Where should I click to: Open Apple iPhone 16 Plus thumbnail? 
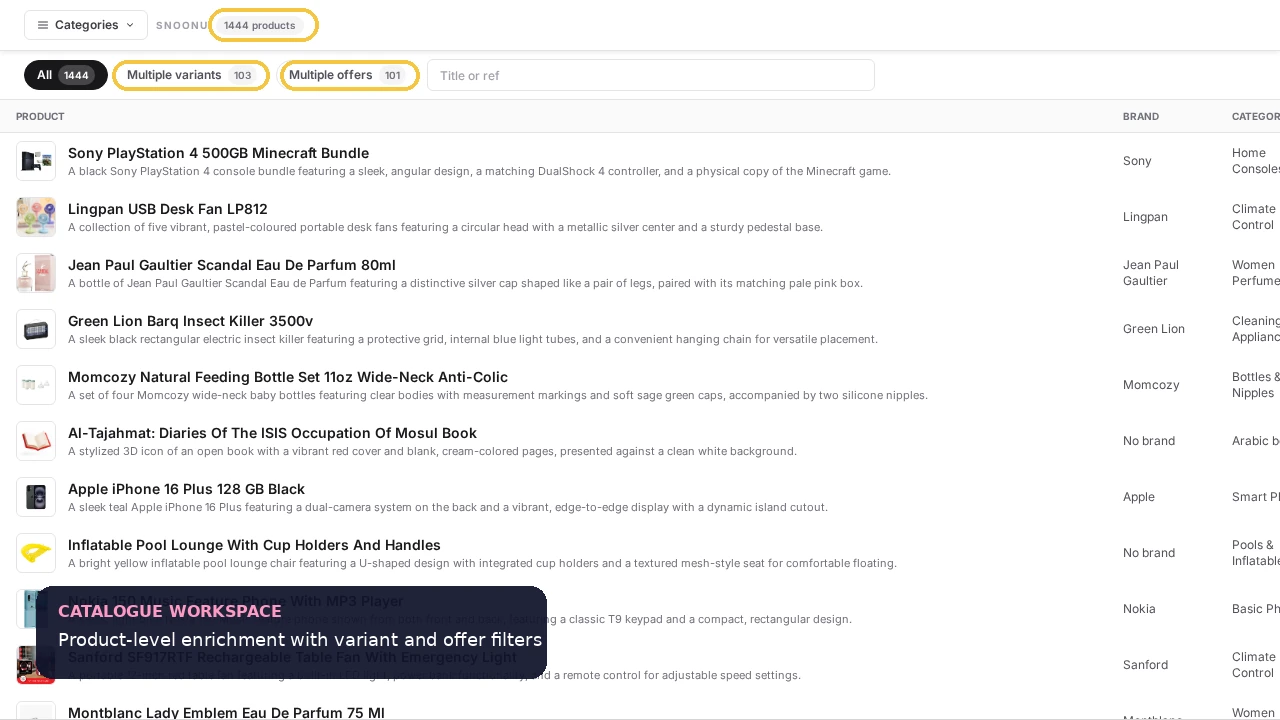tap(36, 497)
